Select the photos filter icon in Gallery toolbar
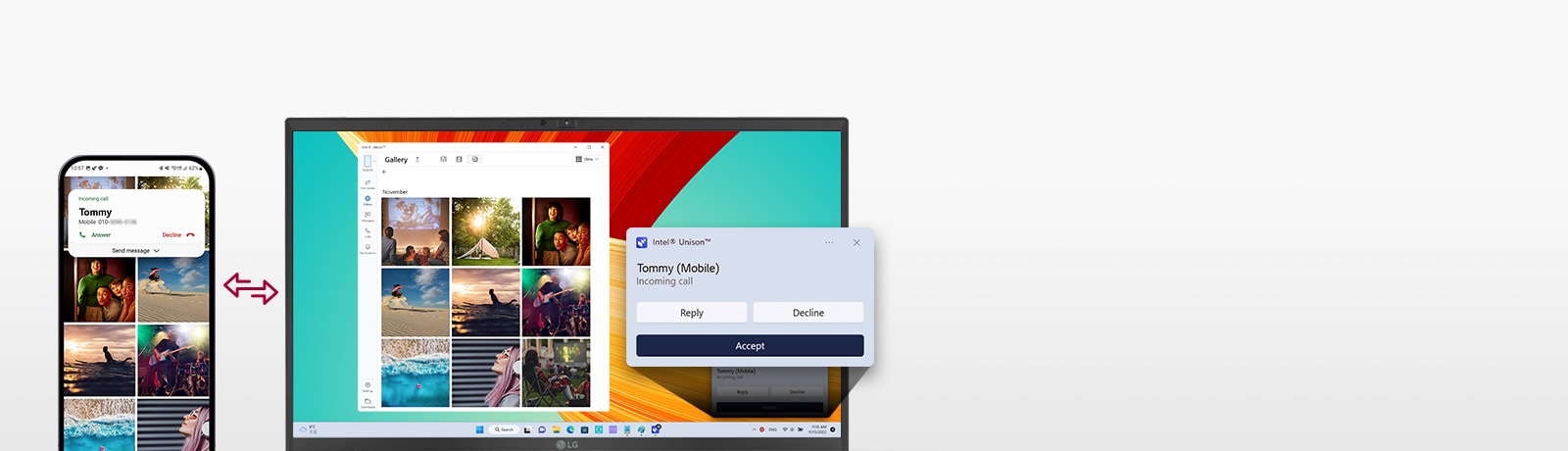Image resolution: width=1568 pixels, height=451 pixels. [x=443, y=159]
